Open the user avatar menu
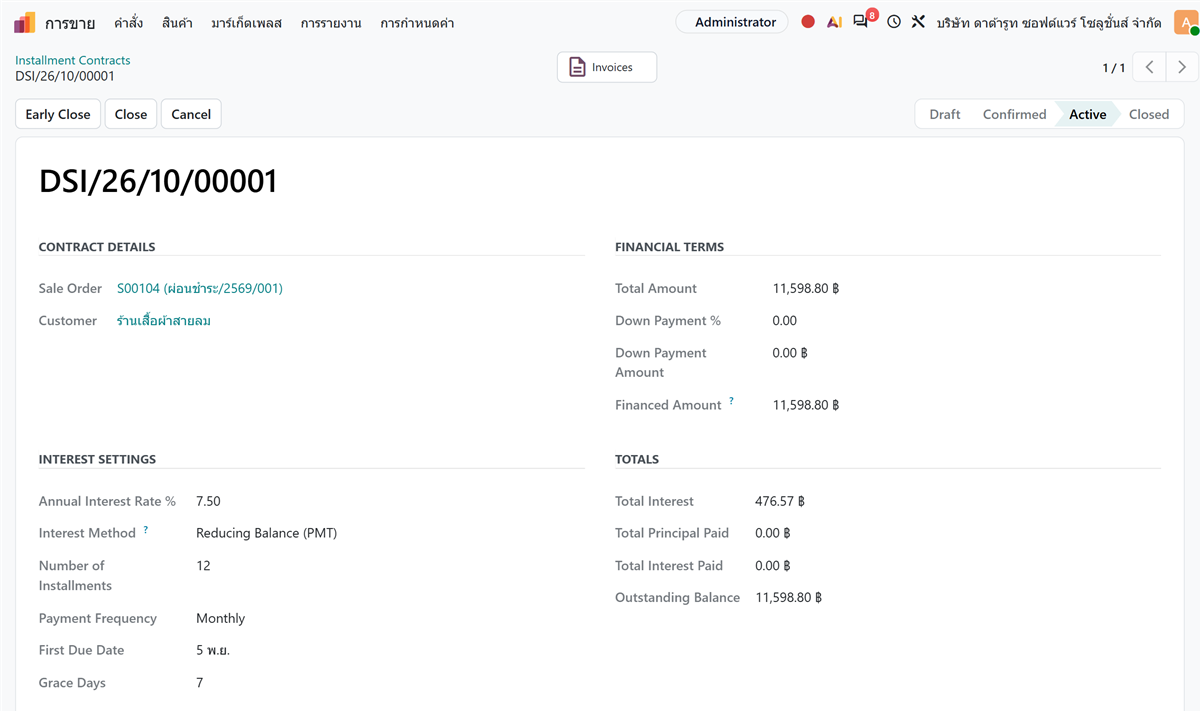Screen dimensions: 1200x711 click(x=1185, y=22)
